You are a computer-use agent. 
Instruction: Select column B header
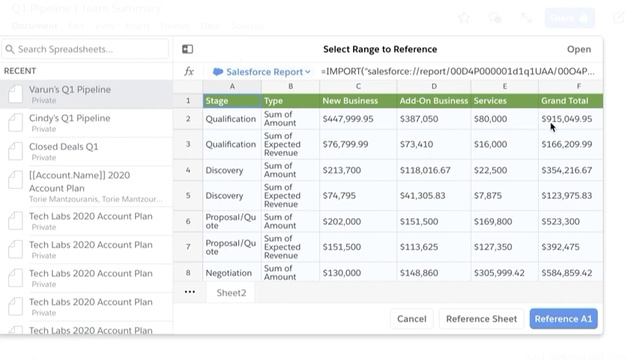[290, 87]
